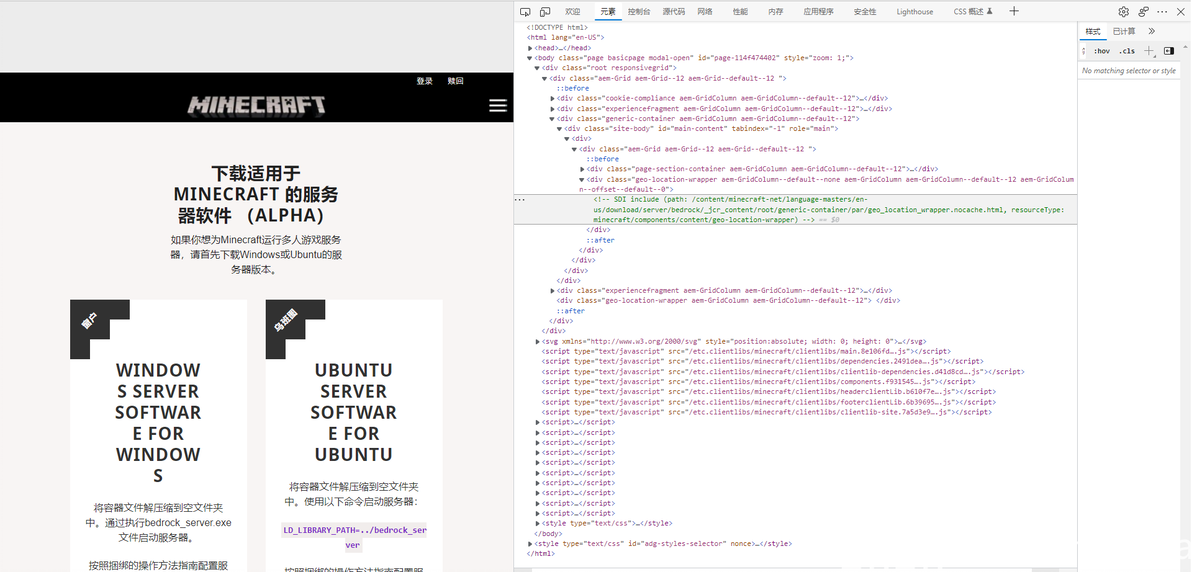Open the 控制台 tab
Image resolution: width=1192 pixels, height=572 pixels.
click(x=639, y=11)
